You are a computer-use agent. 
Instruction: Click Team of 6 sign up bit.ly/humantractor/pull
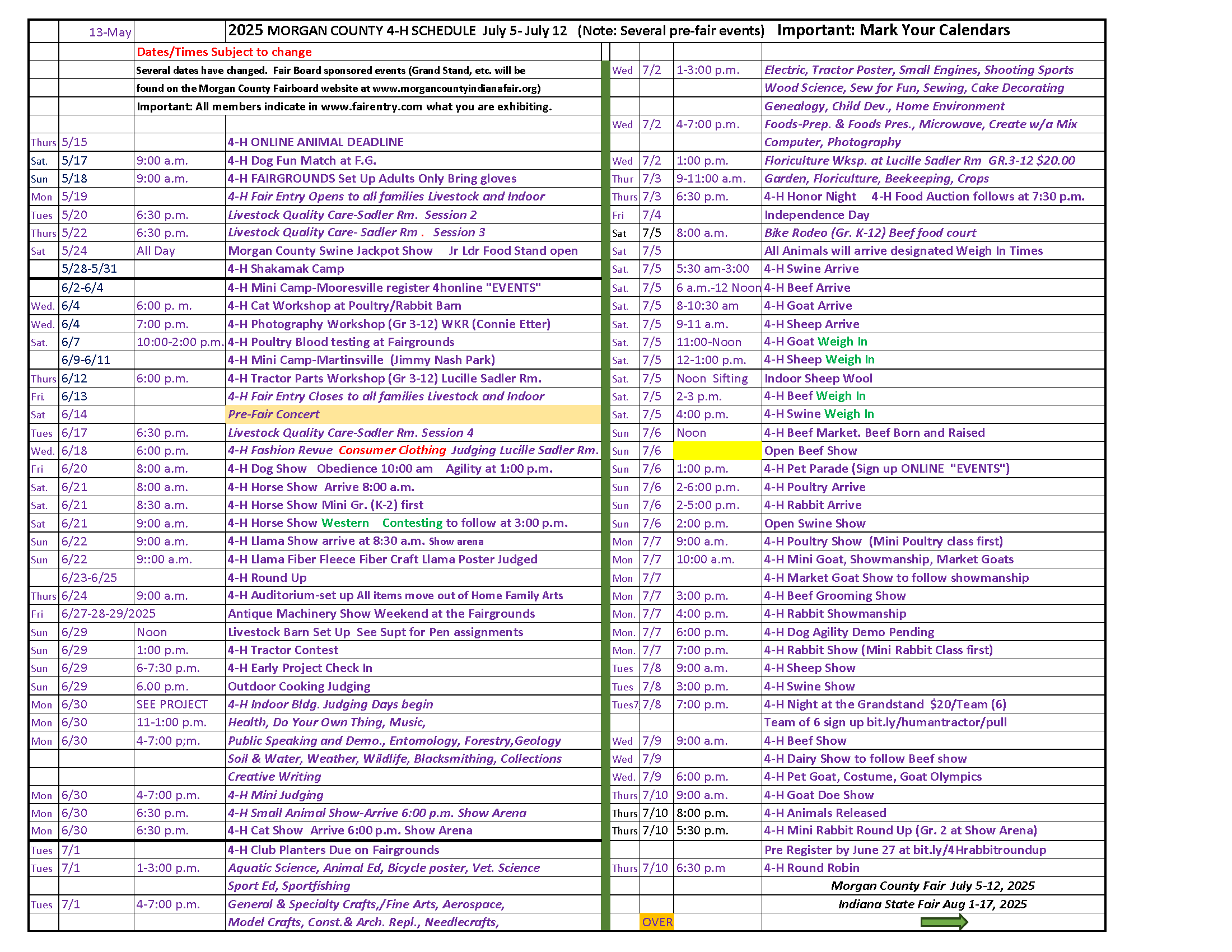[x=885, y=722]
